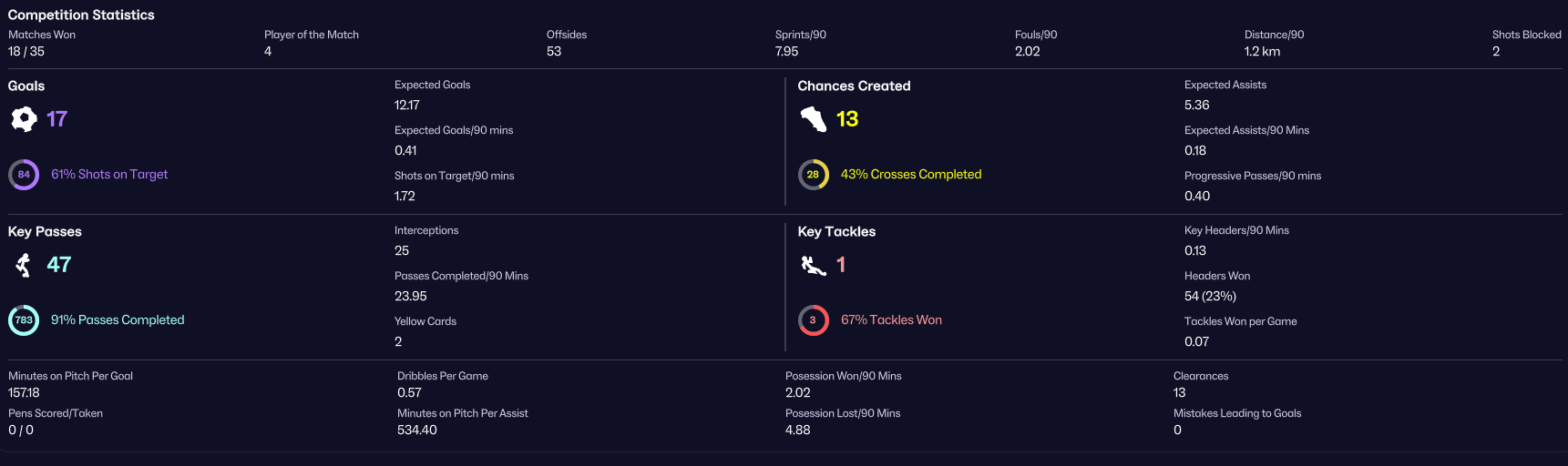Click the Expected Goals value 12.17
This screenshot has width=1568, height=466.
pos(407,106)
